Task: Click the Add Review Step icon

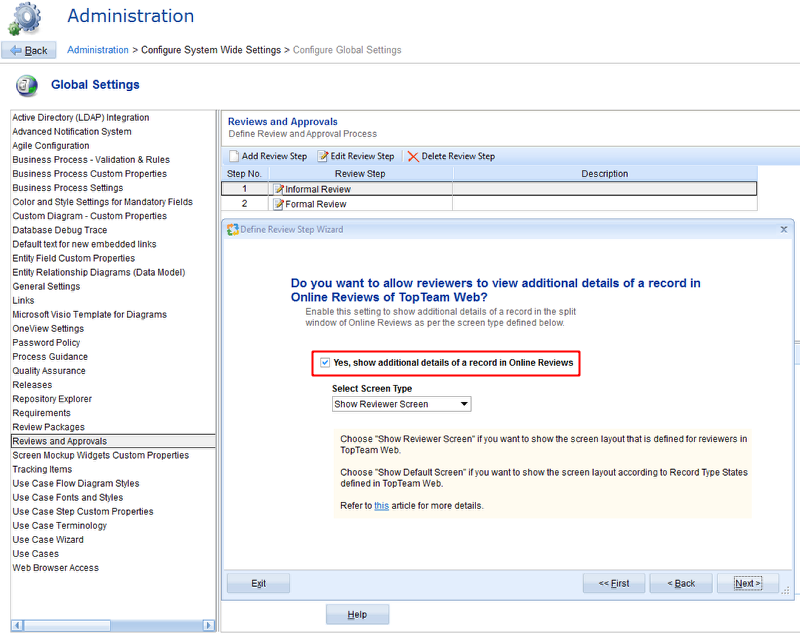Action: (234, 156)
